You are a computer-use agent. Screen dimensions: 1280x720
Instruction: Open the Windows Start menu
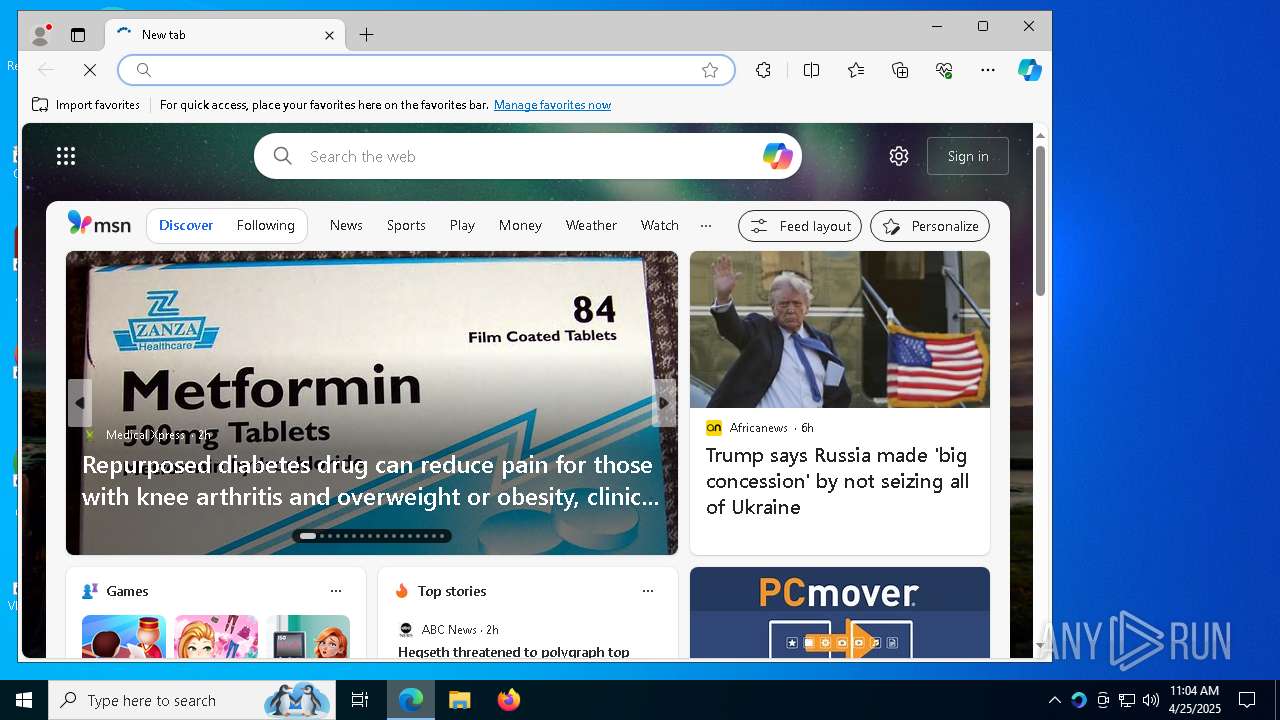point(24,700)
